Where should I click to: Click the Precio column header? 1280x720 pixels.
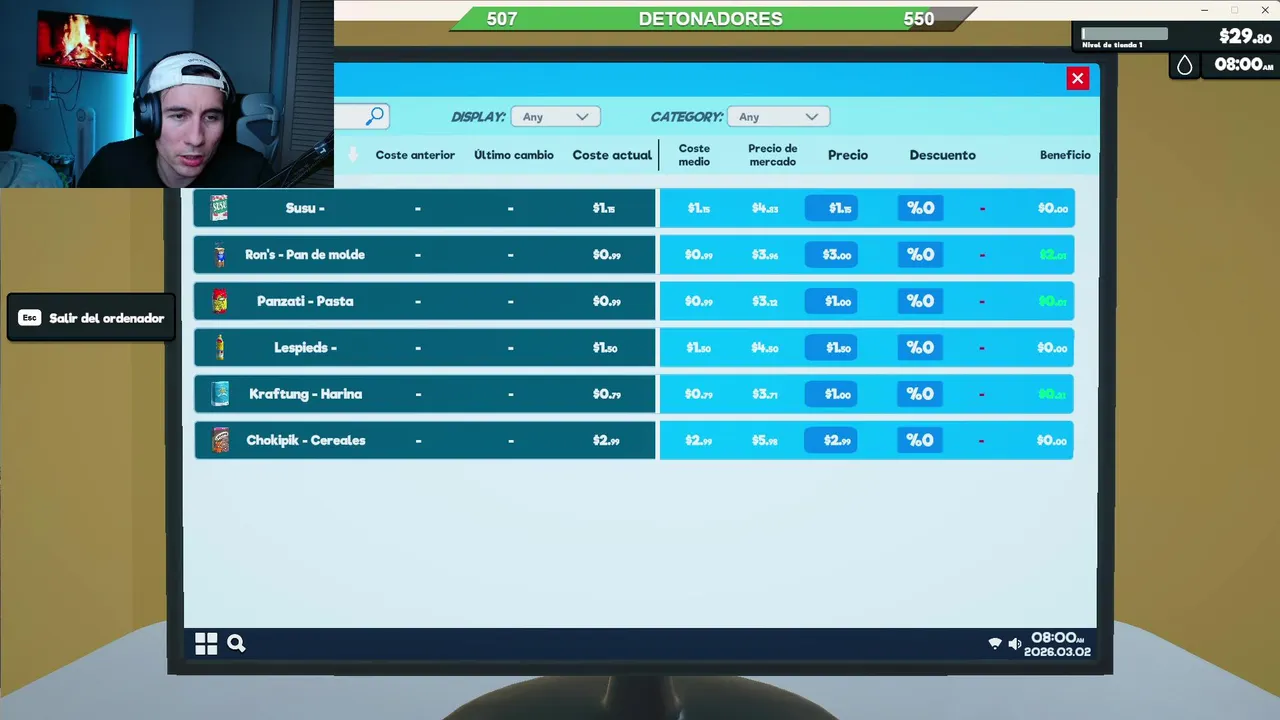(848, 155)
